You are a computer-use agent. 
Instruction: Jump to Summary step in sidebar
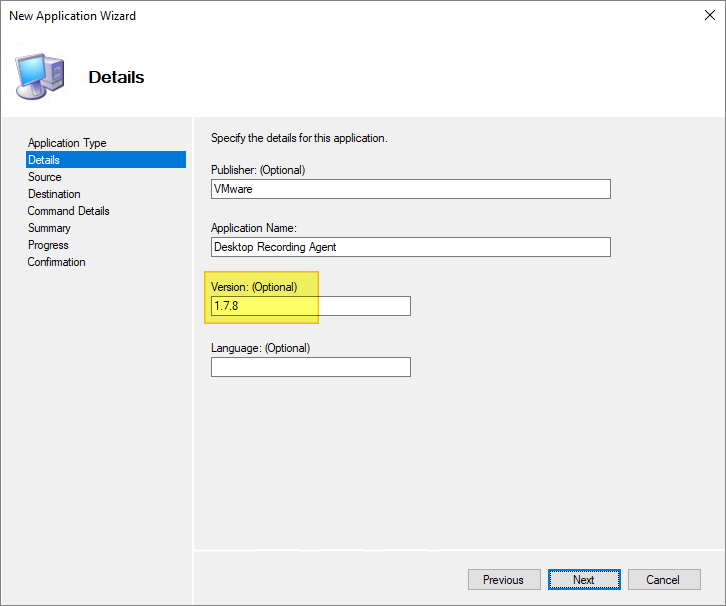point(49,228)
